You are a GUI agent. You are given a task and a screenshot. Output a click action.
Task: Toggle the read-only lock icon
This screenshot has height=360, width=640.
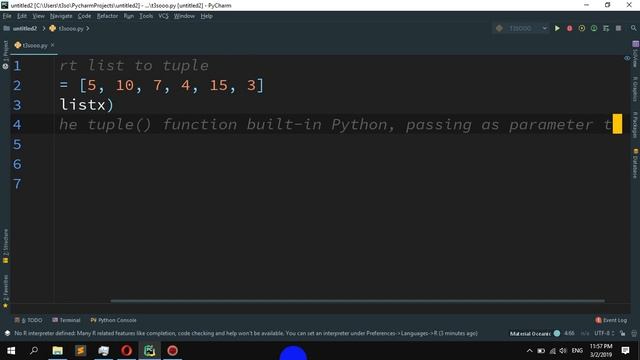[x=622, y=333]
